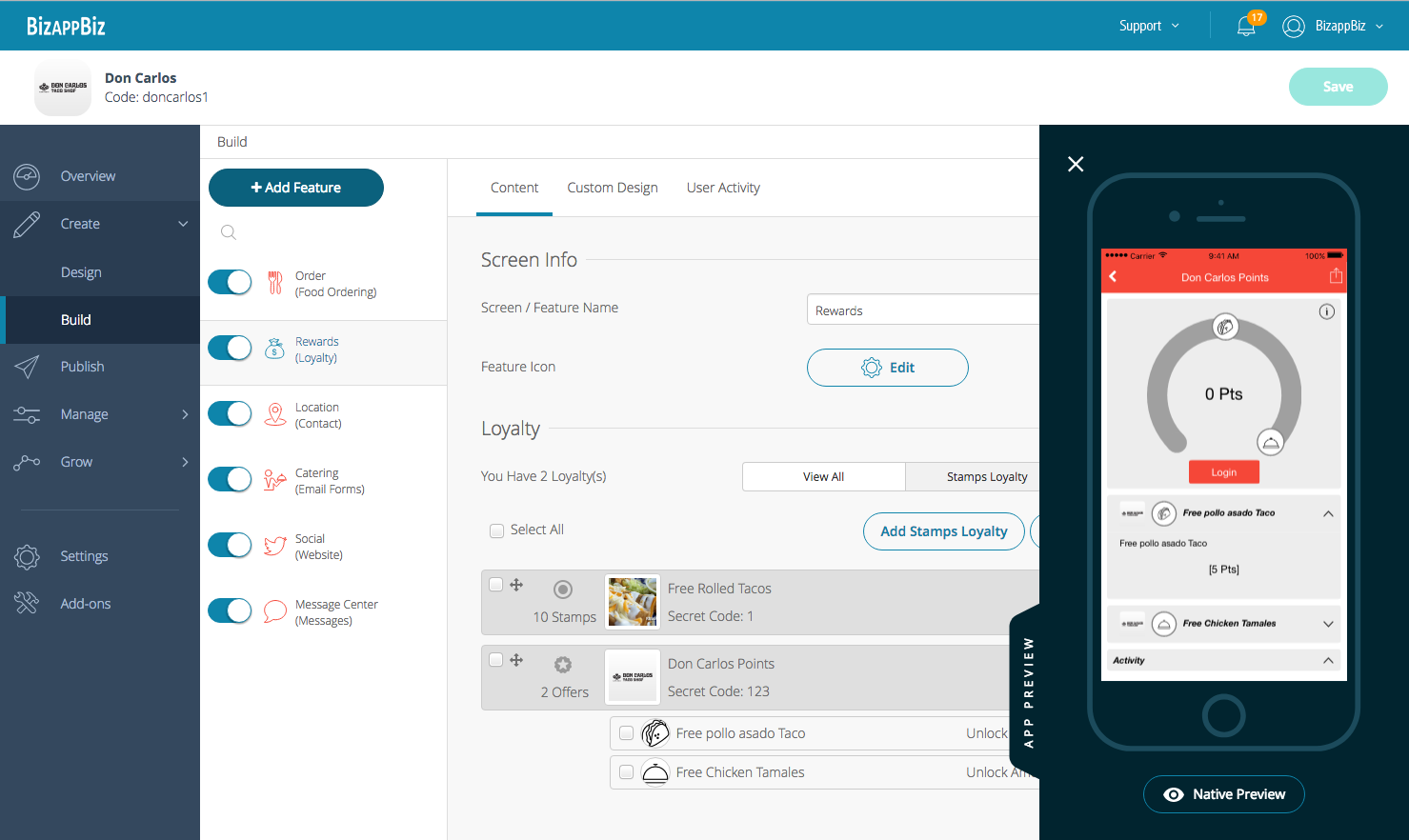Click the drag handle for Free Rolled Tacos
The height and width of the screenshot is (840, 1409).
[x=516, y=585]
